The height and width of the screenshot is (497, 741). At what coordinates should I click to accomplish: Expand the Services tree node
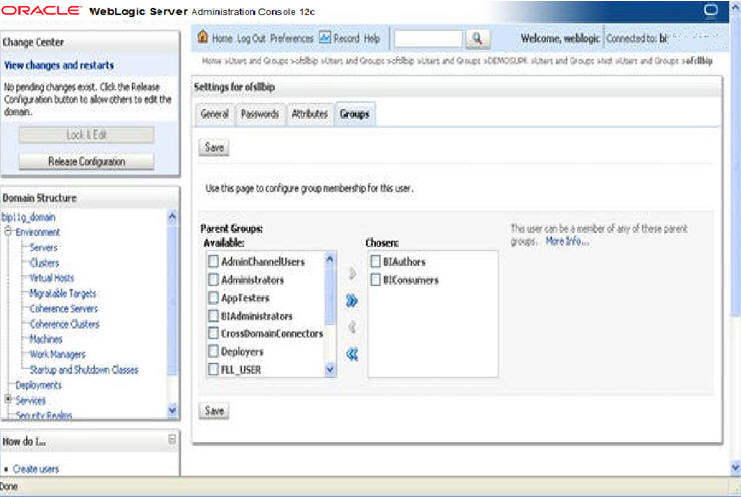click(8, 400)
